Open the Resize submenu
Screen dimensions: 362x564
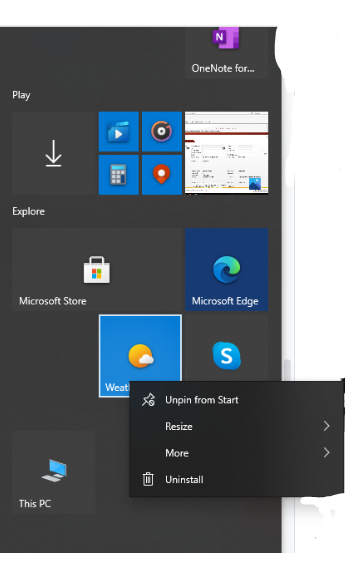point(236,426)
